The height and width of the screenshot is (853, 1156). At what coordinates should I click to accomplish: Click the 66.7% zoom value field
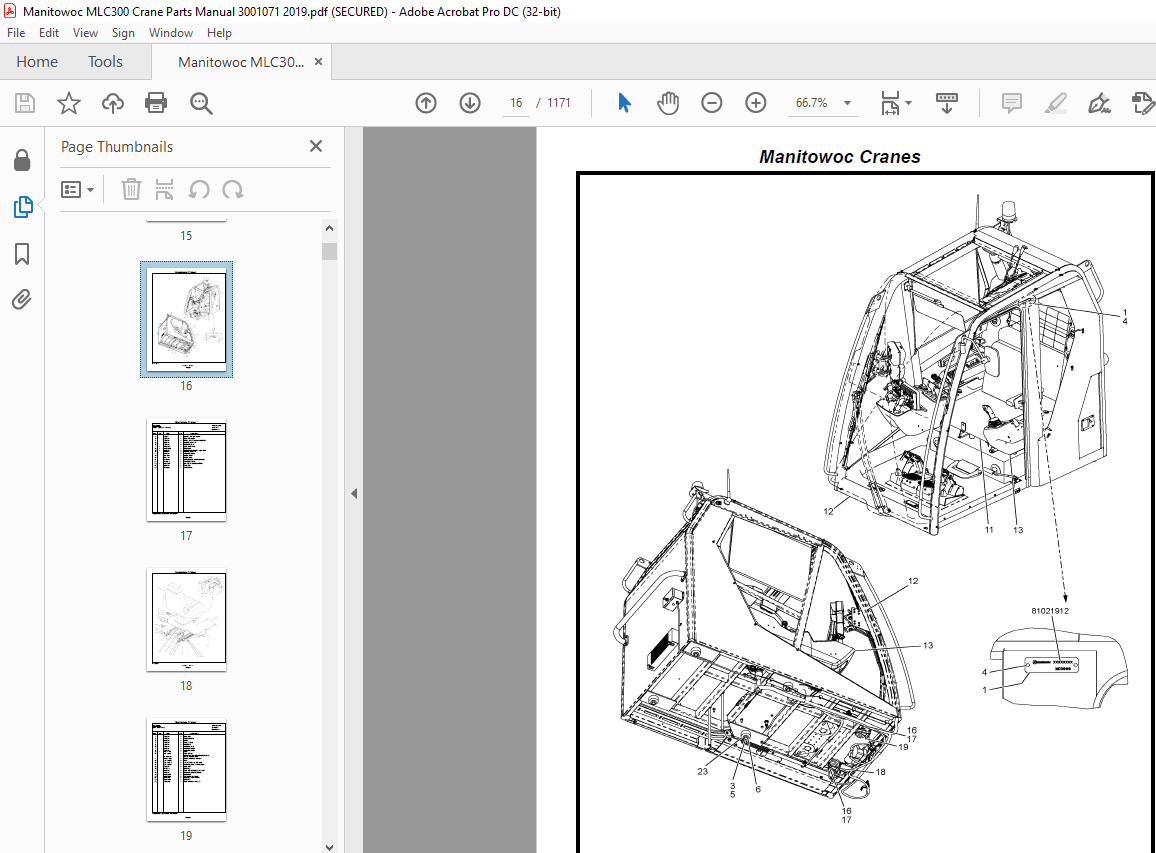[812, 103]
